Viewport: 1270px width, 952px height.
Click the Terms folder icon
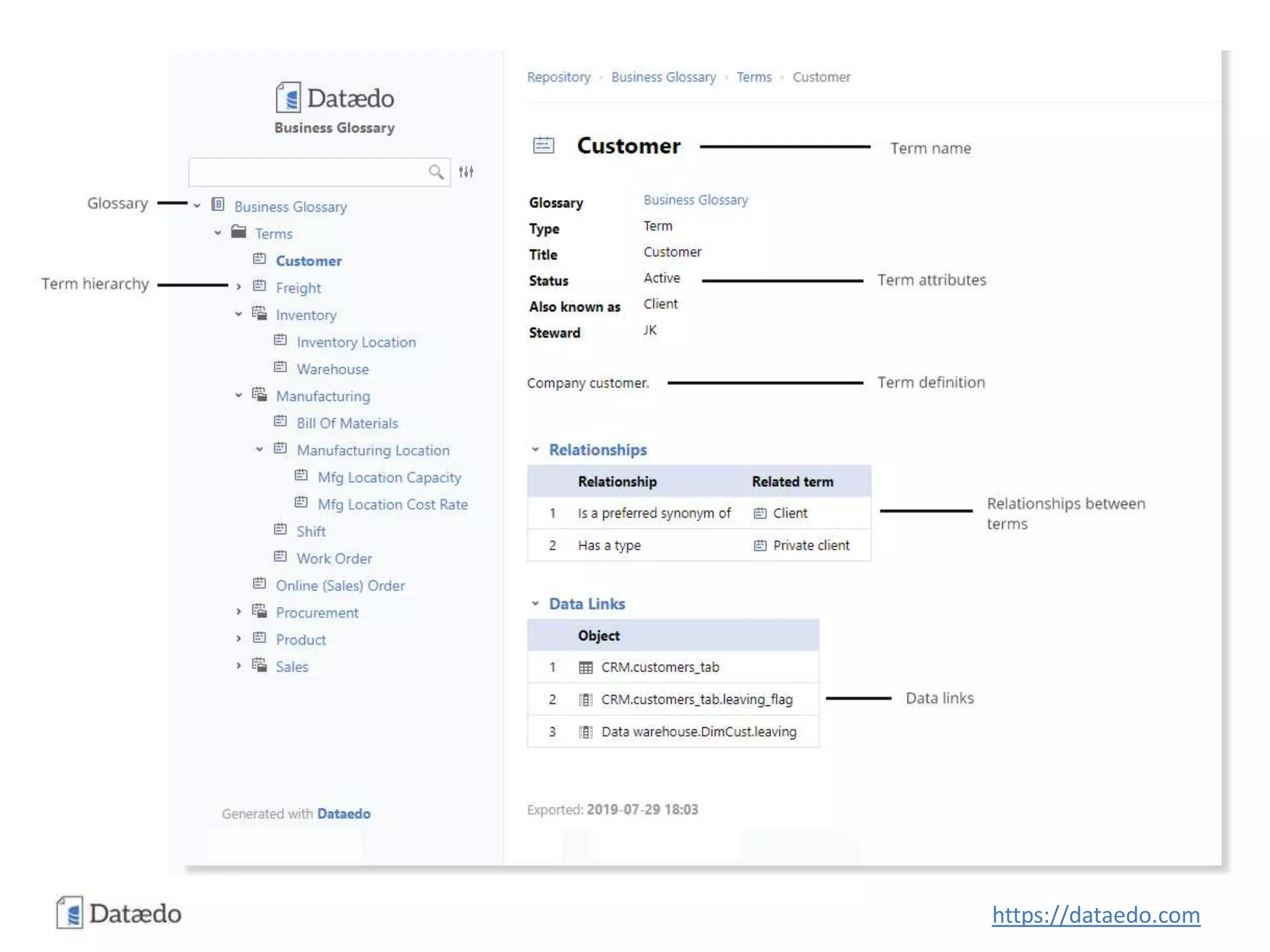[239, 231]
